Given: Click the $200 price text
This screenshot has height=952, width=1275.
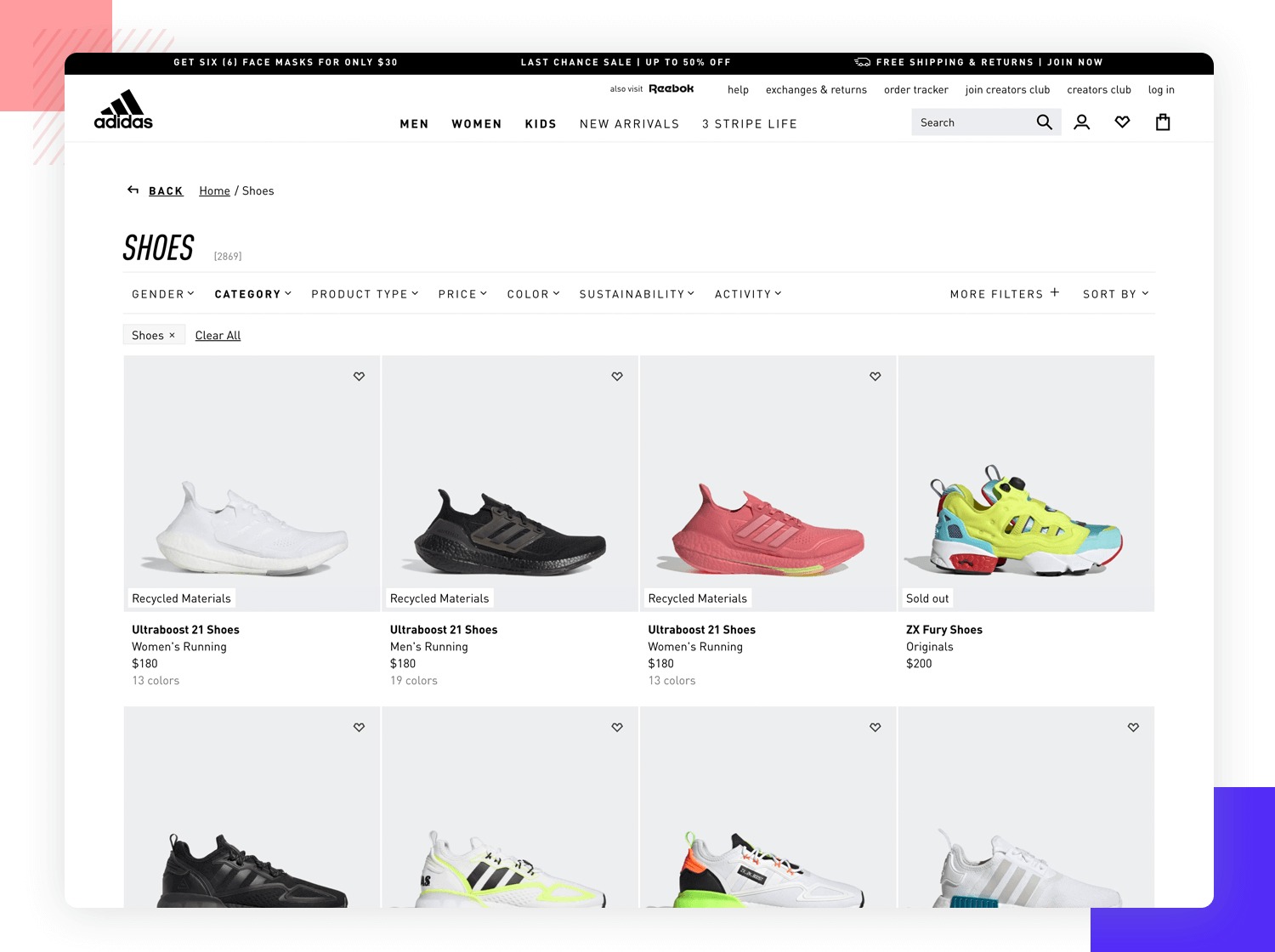Looking at the screenshot, I should point(919,664).
